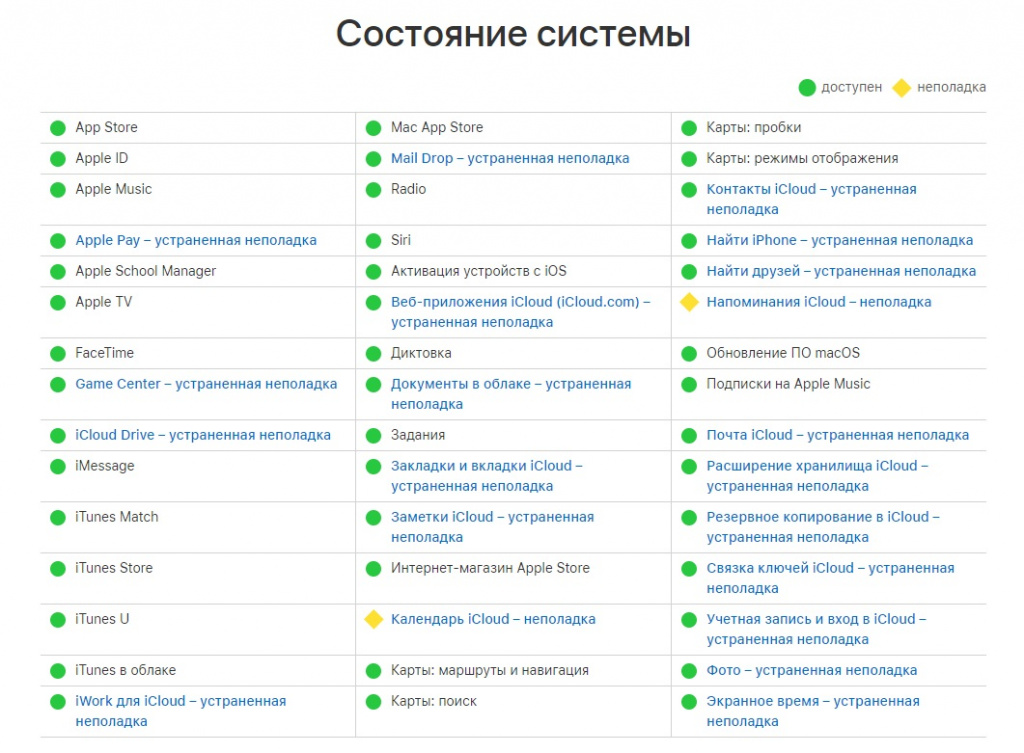1024x753 pixels.
Task: Open Mail Drop resolved issue link
Action: (x=510, y=158)
